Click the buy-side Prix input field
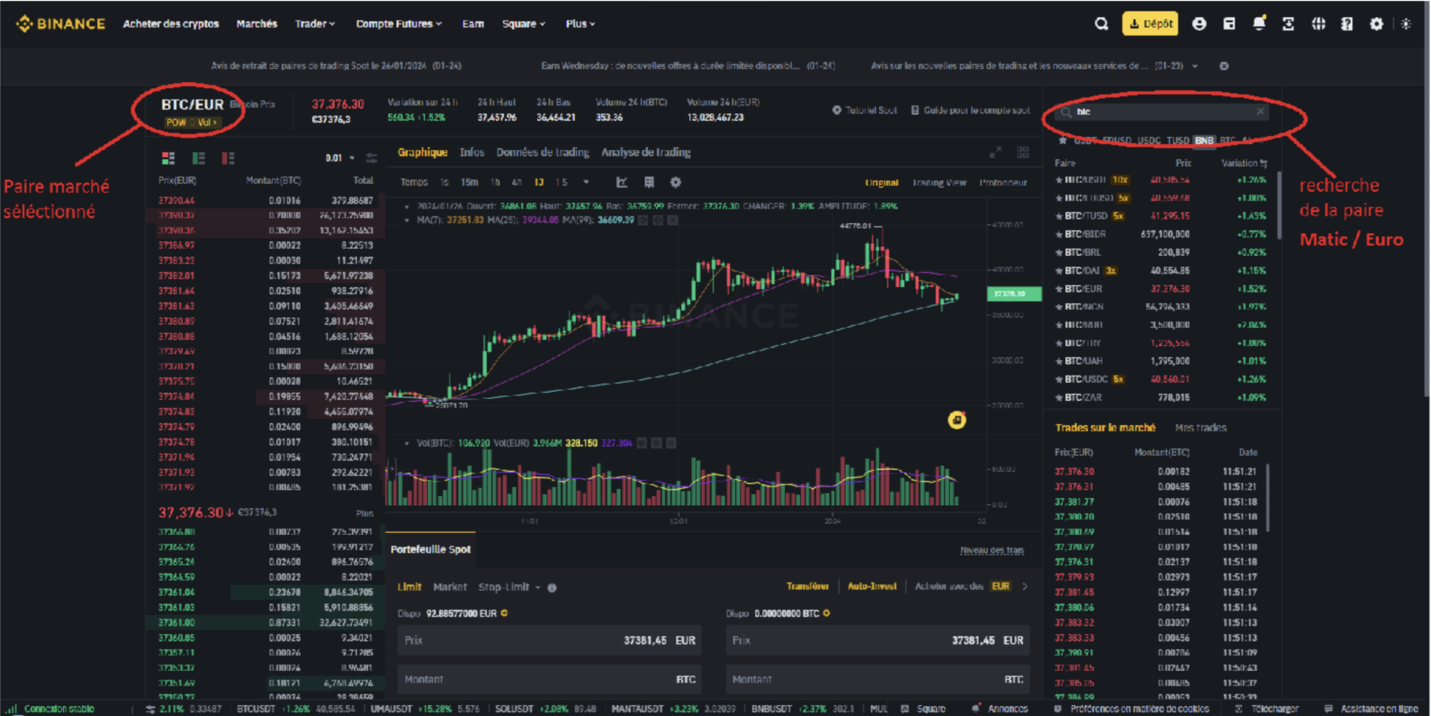This screenshot has height=716, width=1431. [x=549, y=640]
